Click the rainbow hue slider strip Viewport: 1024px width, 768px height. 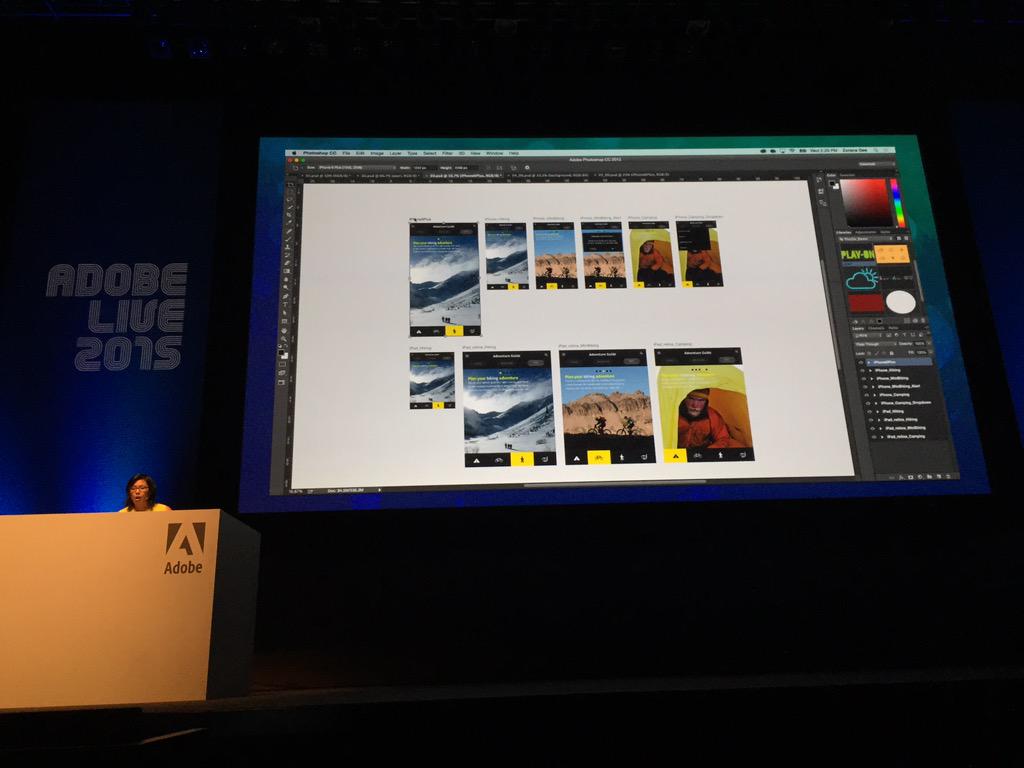click(x=897, y=202)
